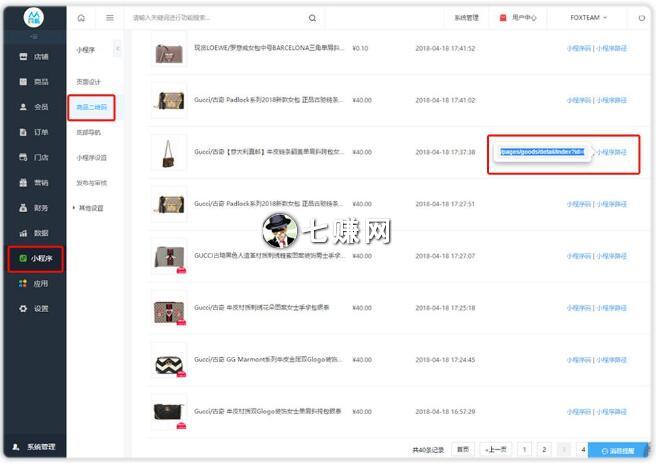Screen dimensions: 656x463
Task: Collapse the 小程序 submenu panel arrow
Action: (117, 49)
